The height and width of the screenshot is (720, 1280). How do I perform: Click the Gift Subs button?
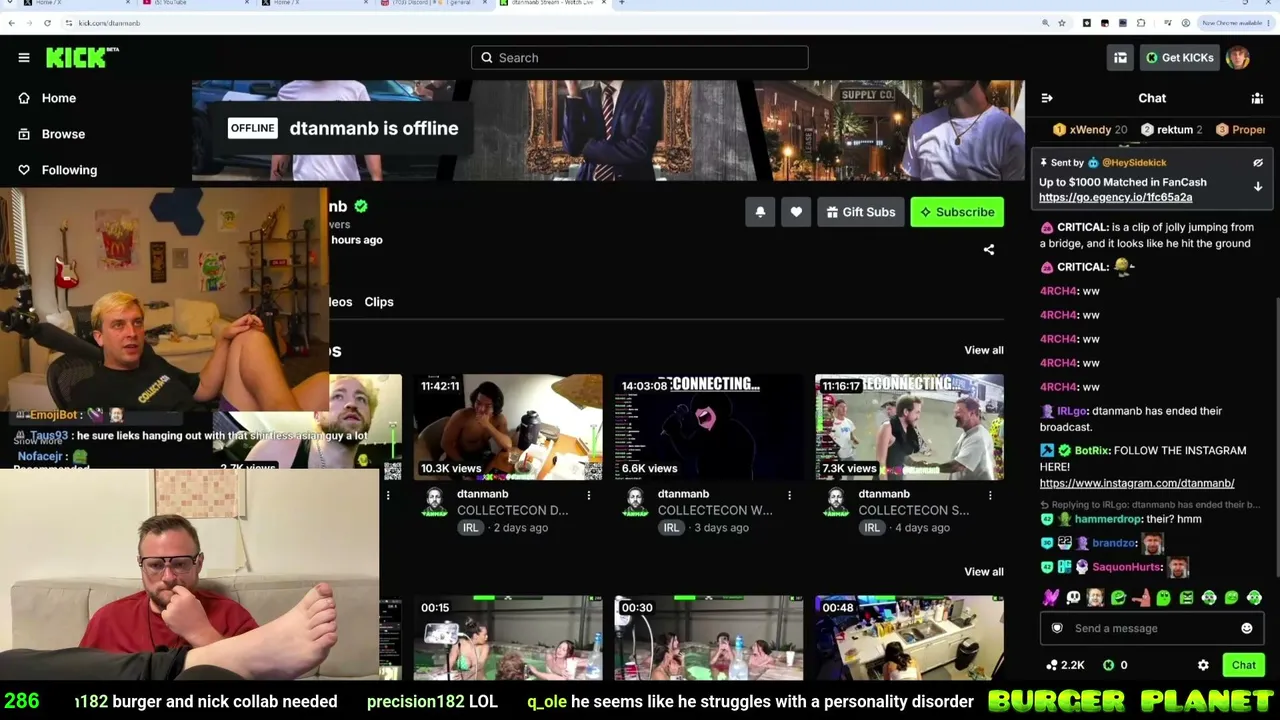[x=860, y=212]
